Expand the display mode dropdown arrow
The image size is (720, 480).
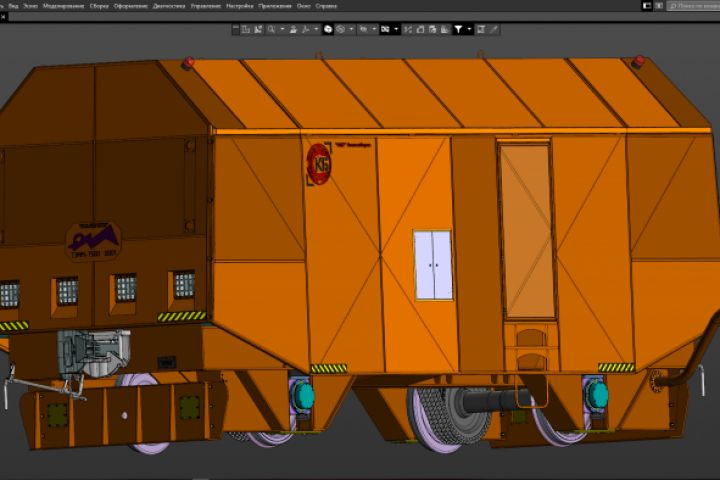(x=351, y=29)
